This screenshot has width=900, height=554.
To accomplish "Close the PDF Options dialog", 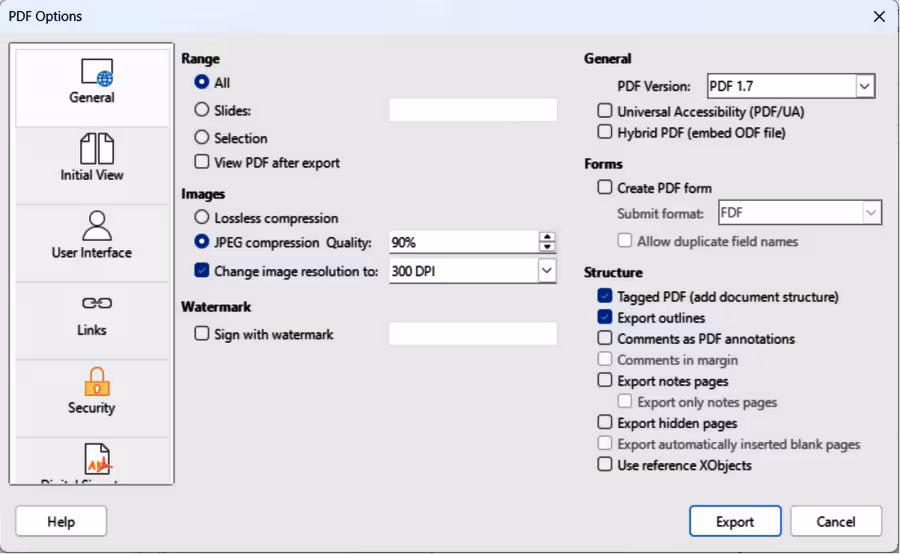I will point(879,16).
